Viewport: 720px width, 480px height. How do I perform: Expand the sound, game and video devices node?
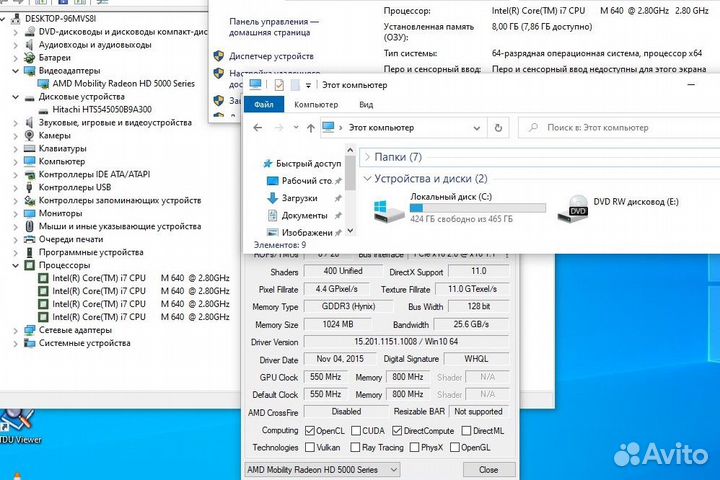(x=16, y=123)
